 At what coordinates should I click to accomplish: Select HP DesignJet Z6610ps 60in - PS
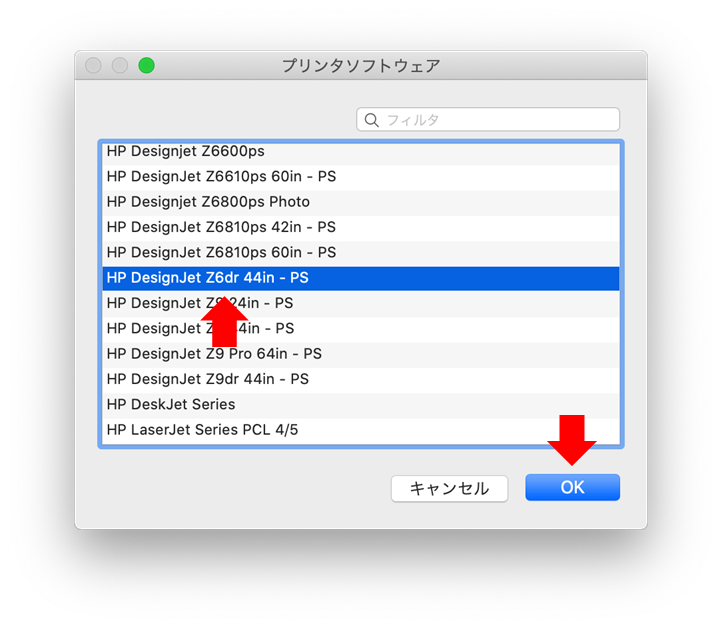click(x=361, y=176)
